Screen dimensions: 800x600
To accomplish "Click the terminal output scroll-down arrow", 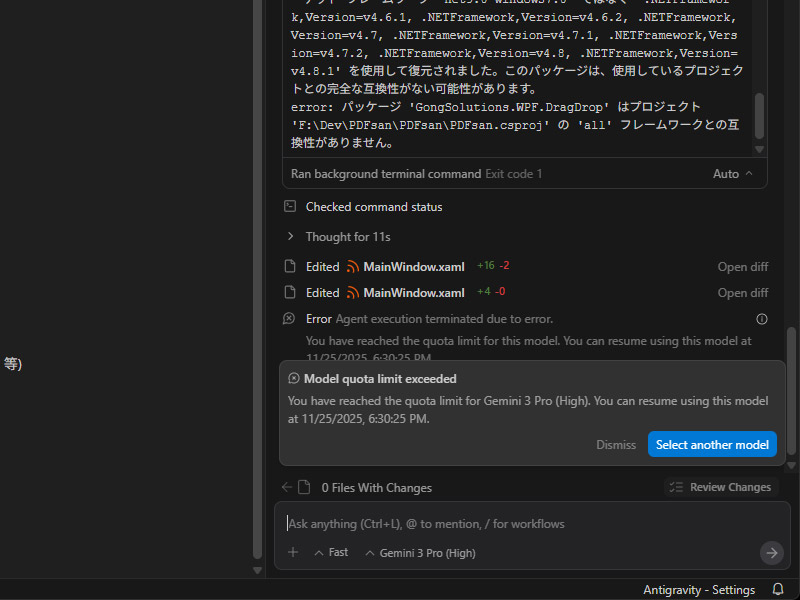I will (x=759, y=149).
